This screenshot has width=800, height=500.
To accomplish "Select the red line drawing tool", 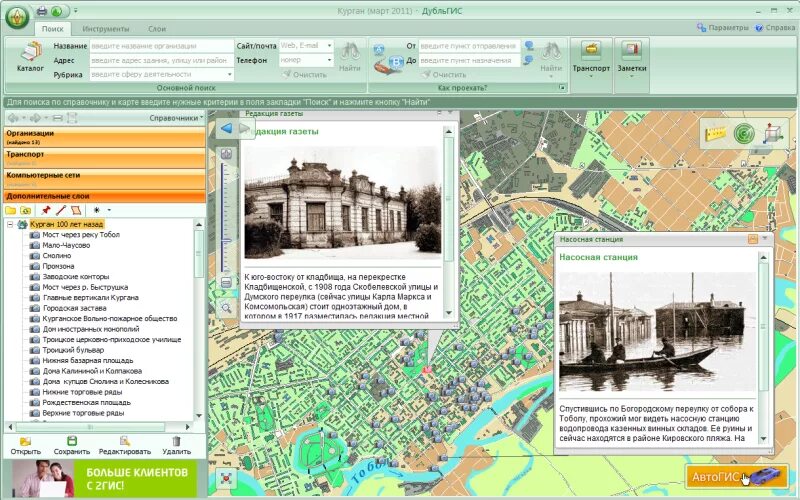I will point(61,210).
